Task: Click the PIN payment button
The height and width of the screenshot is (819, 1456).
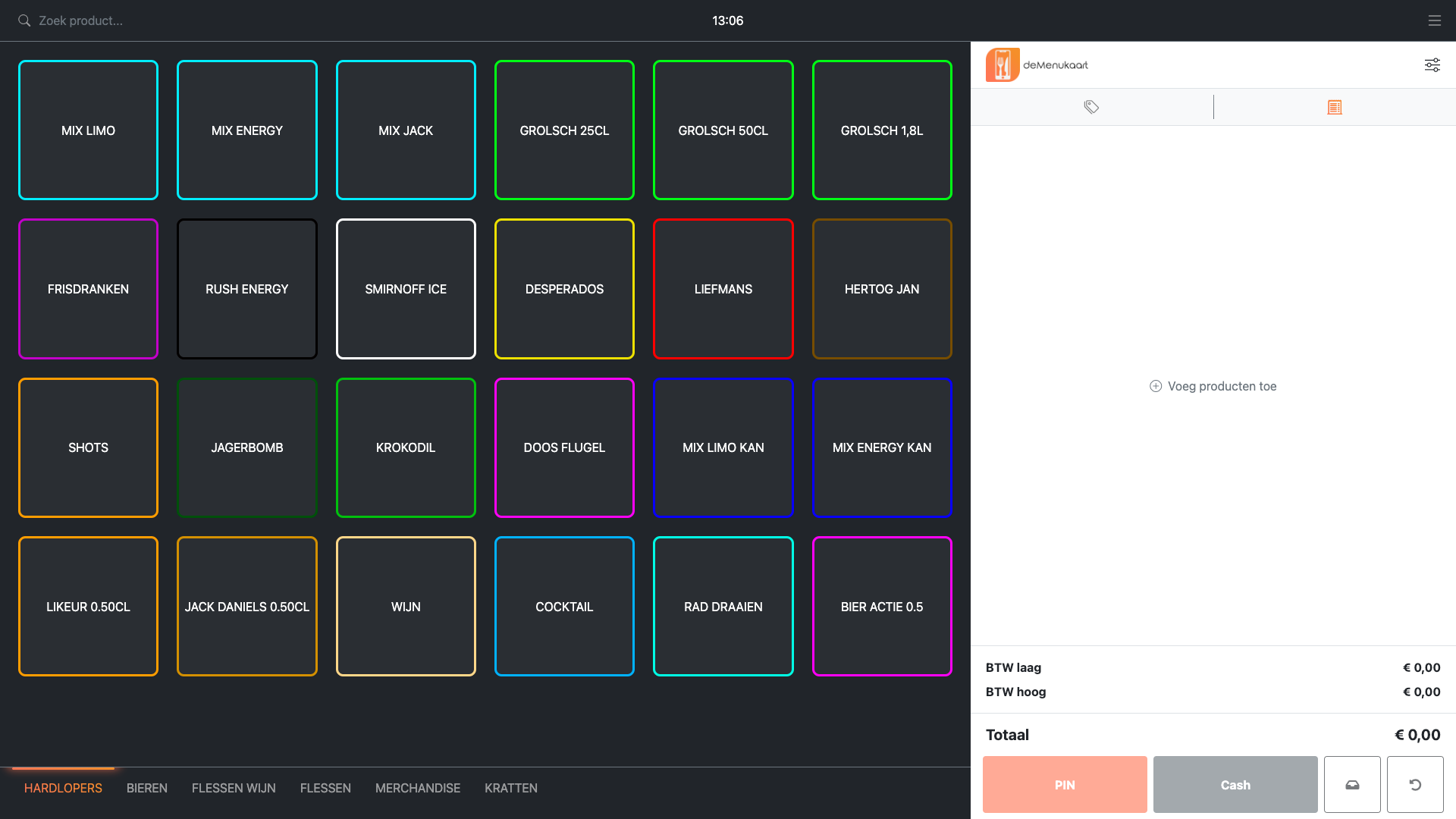Action: click(x=1064, y=785)
